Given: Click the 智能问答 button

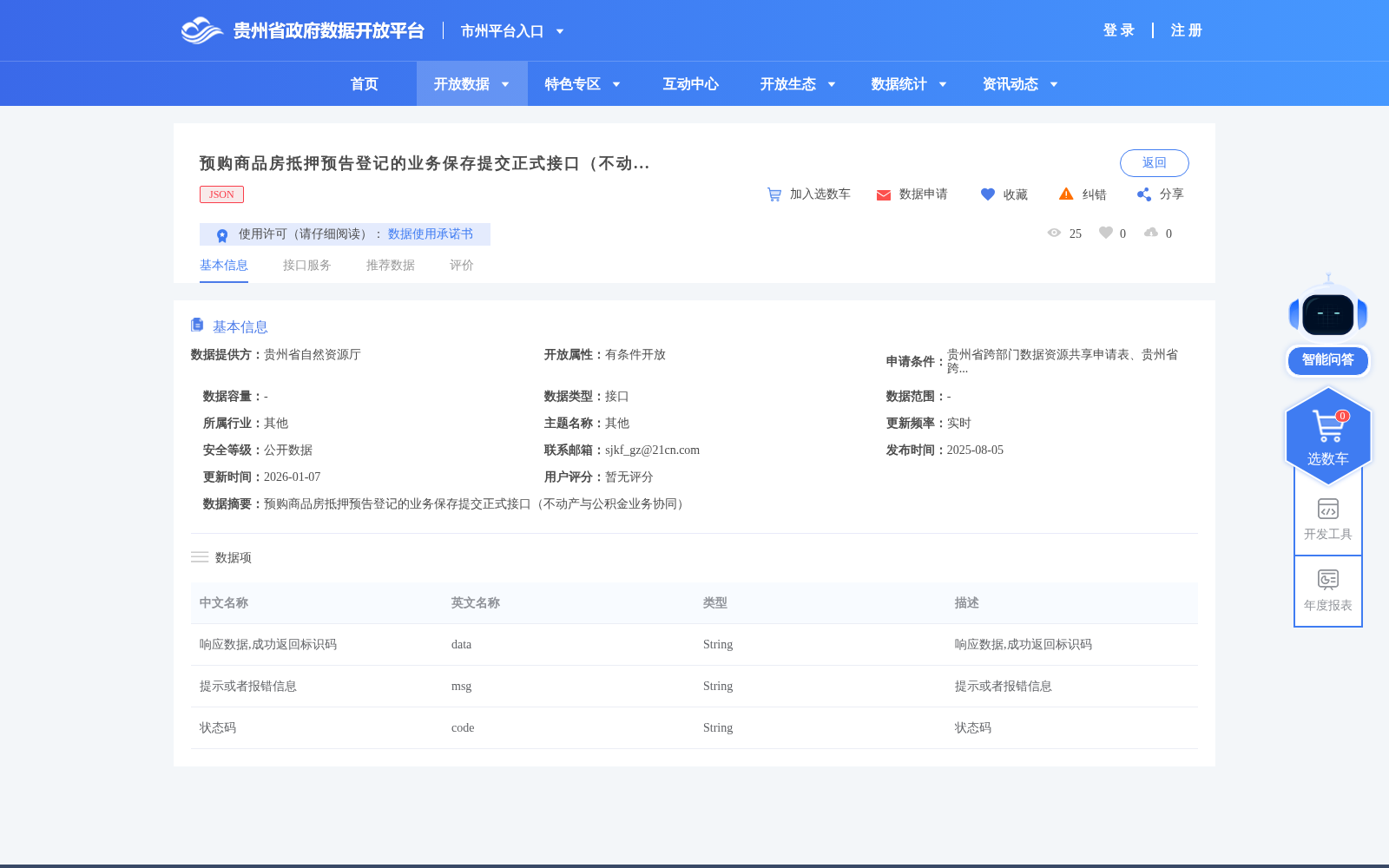Looking at the screenshot, I should tap(1328, 360).
